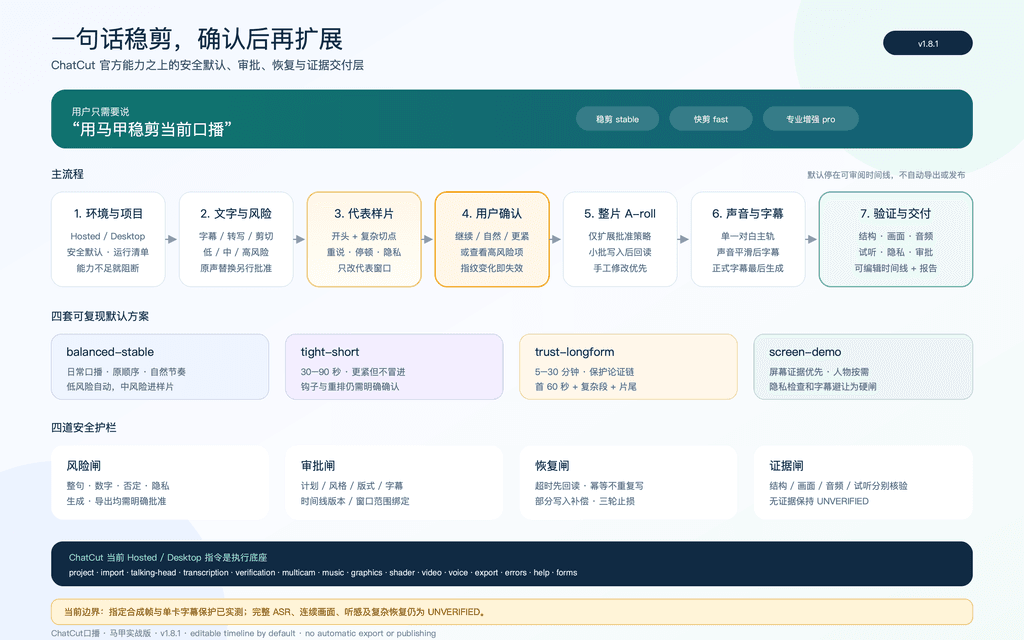Click the 主流程 section heading
The image size is (1024, 640).
coord(67,174)
